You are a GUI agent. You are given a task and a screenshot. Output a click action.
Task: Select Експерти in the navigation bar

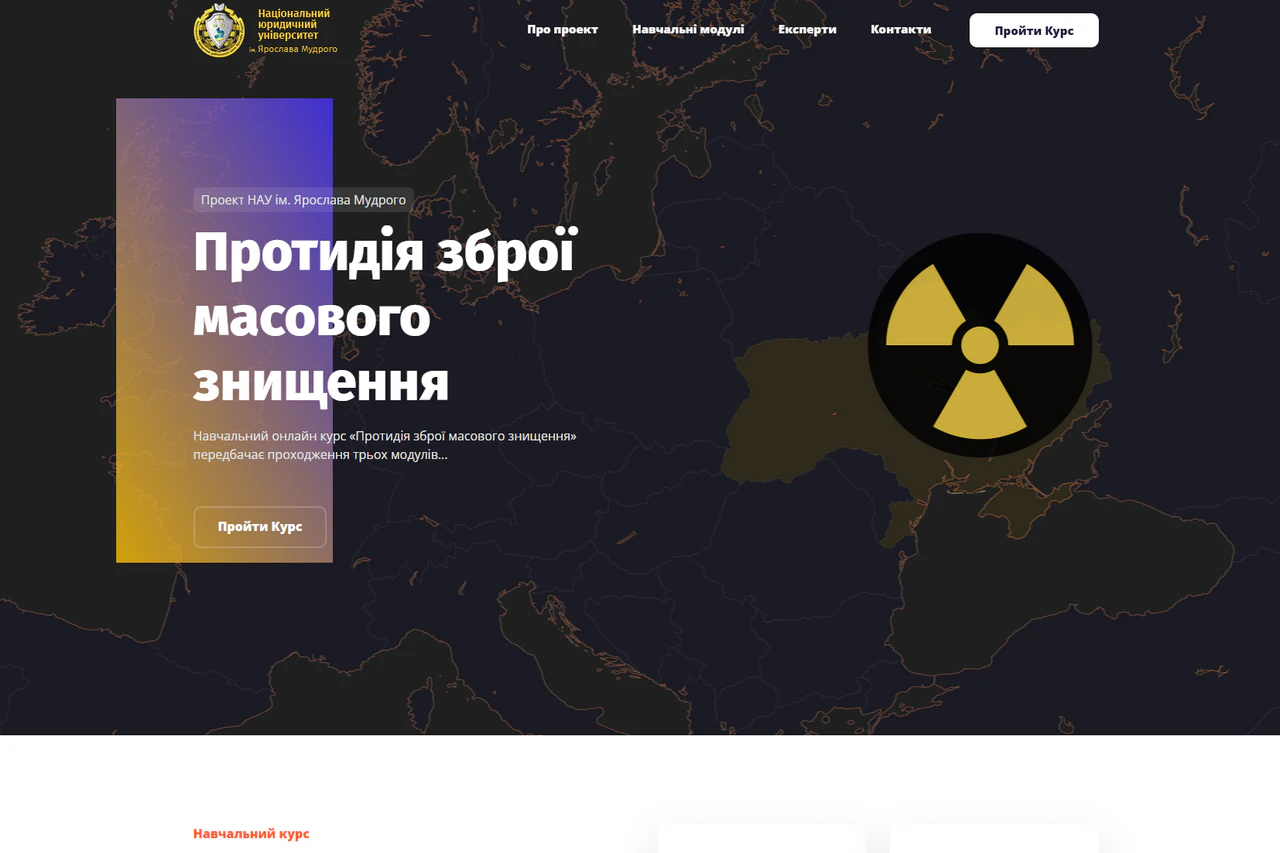807,30
